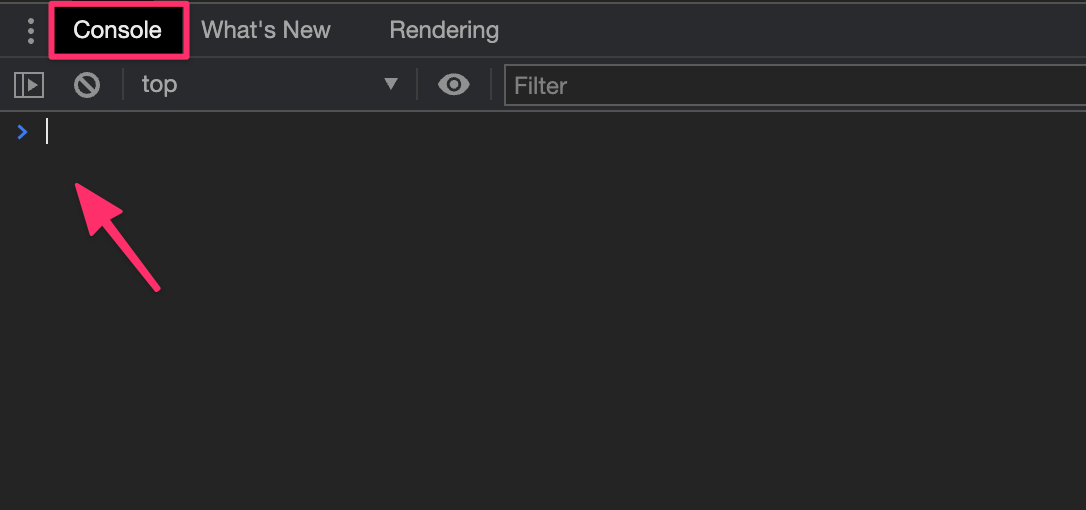Click the blue console prompt chevron
The image size is (1086, 510).
coord(23,132)
